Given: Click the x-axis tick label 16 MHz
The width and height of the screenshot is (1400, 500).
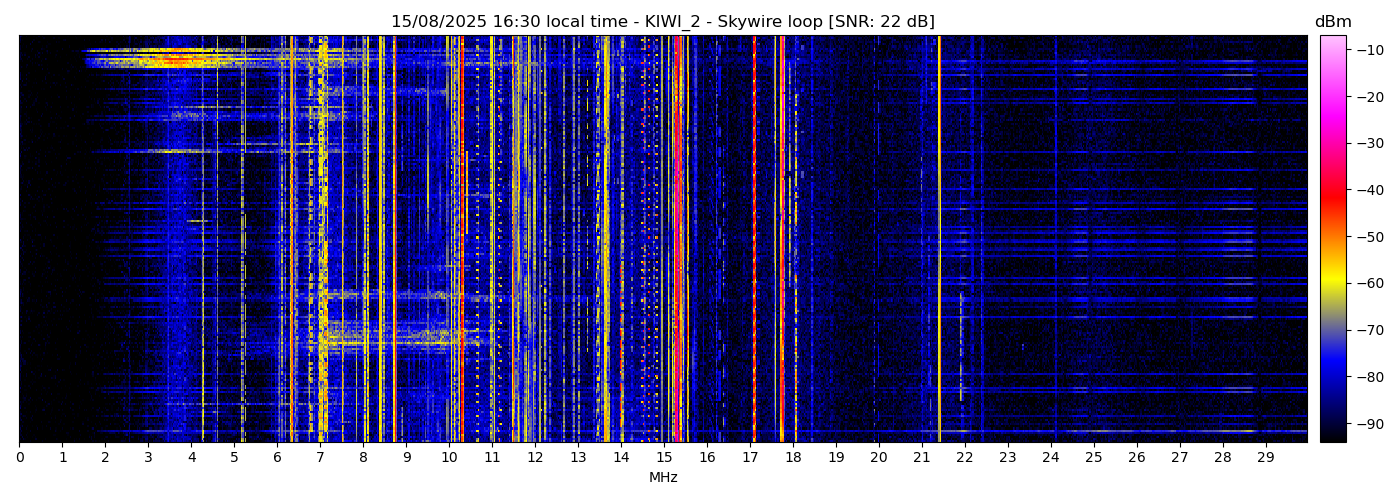Looking at the screenshot, I should point(707,458).
